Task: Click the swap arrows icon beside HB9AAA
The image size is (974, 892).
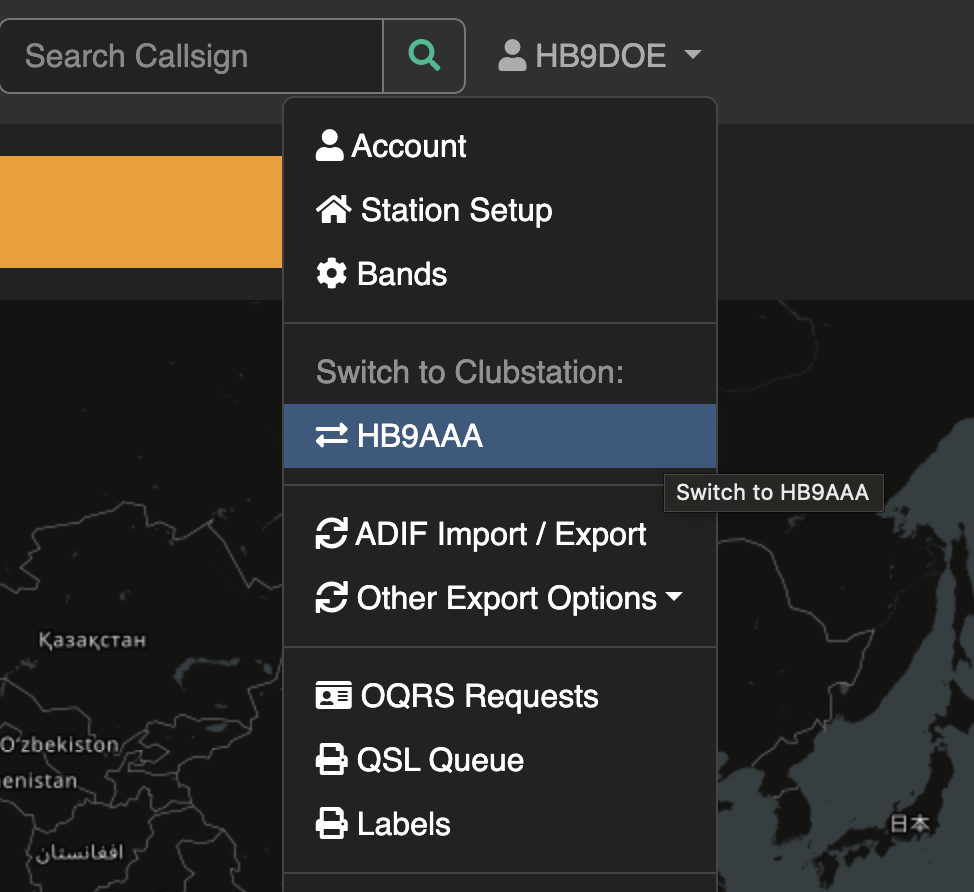Action: [x=332, y=435]
